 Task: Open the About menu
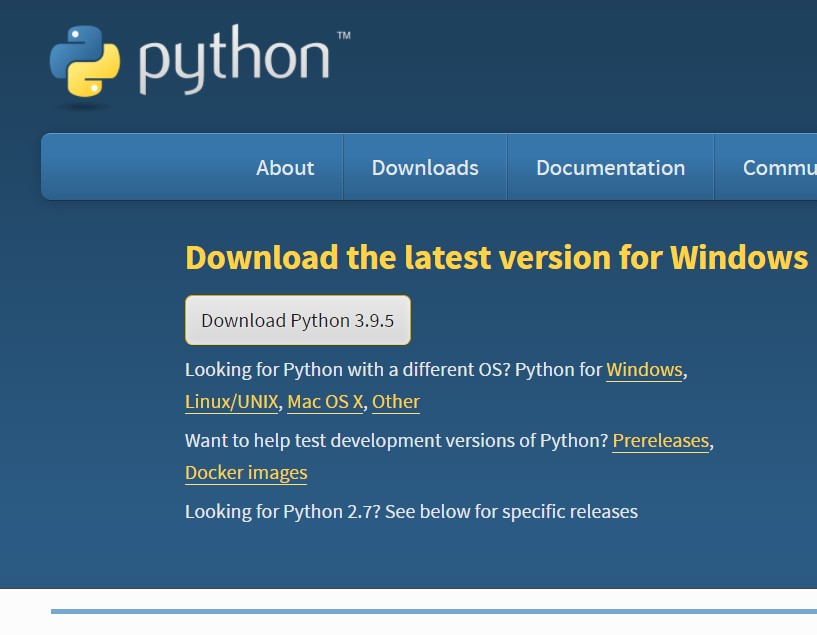tap(285, 168)
